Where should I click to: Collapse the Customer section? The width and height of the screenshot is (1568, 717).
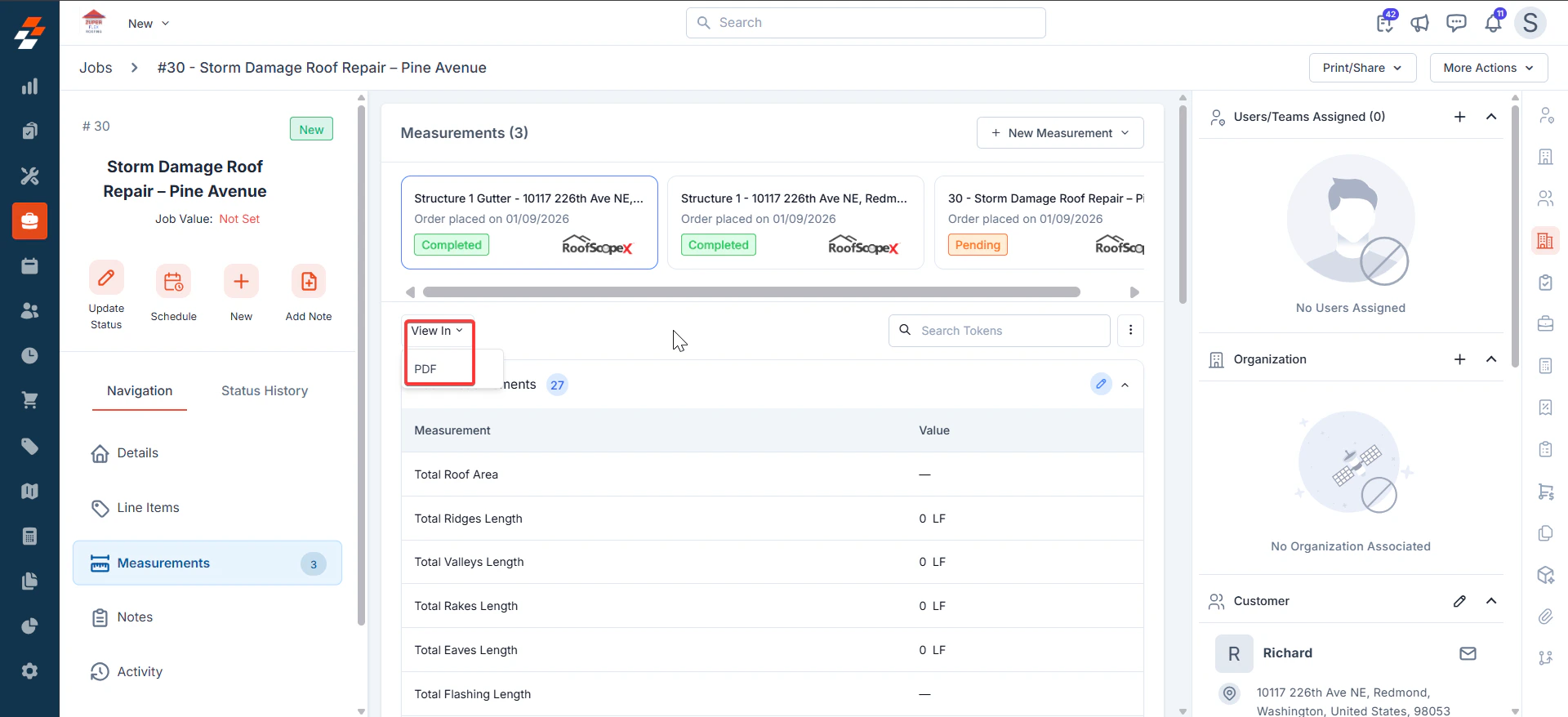(1491, 601)
